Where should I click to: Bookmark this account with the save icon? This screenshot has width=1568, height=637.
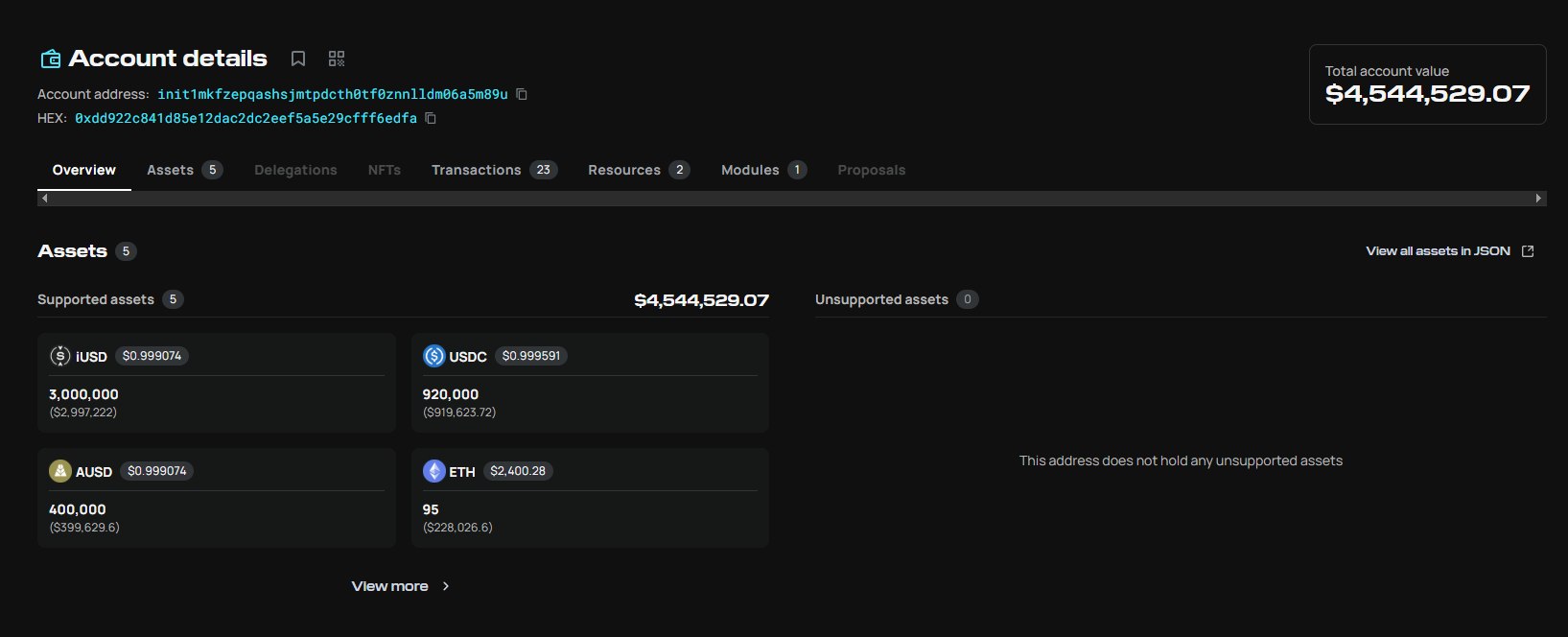pos(298,59)
